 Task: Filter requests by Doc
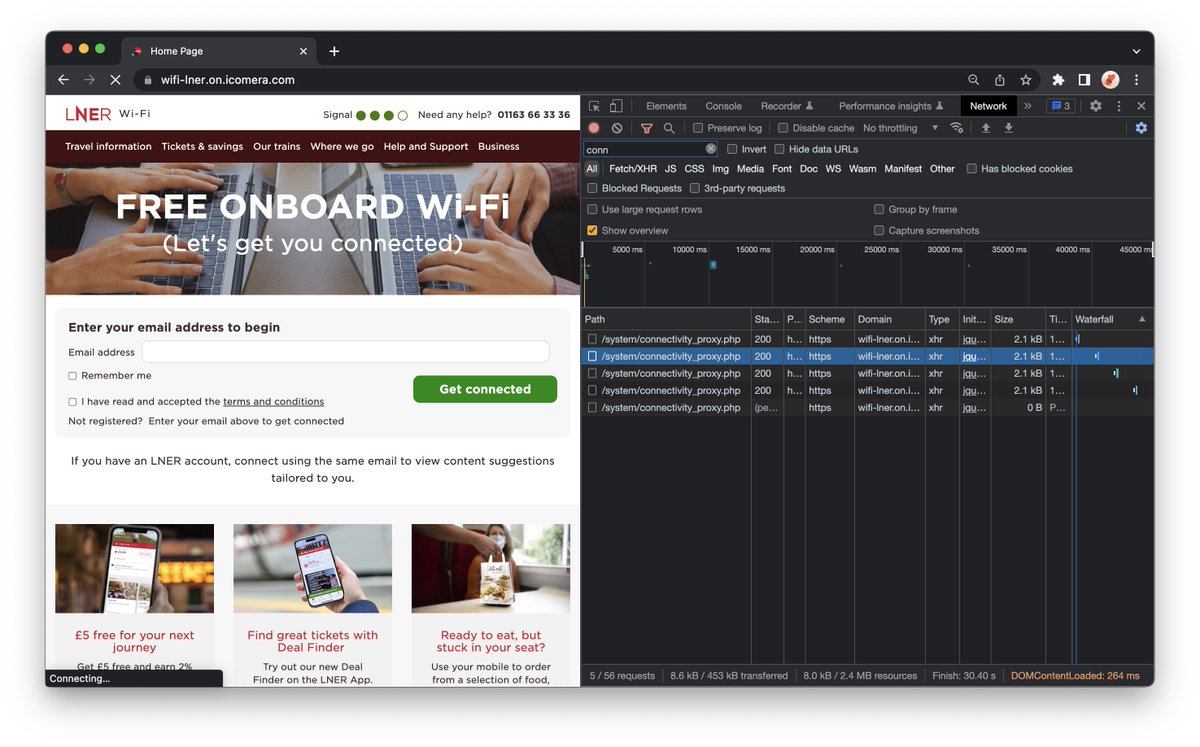808,169
